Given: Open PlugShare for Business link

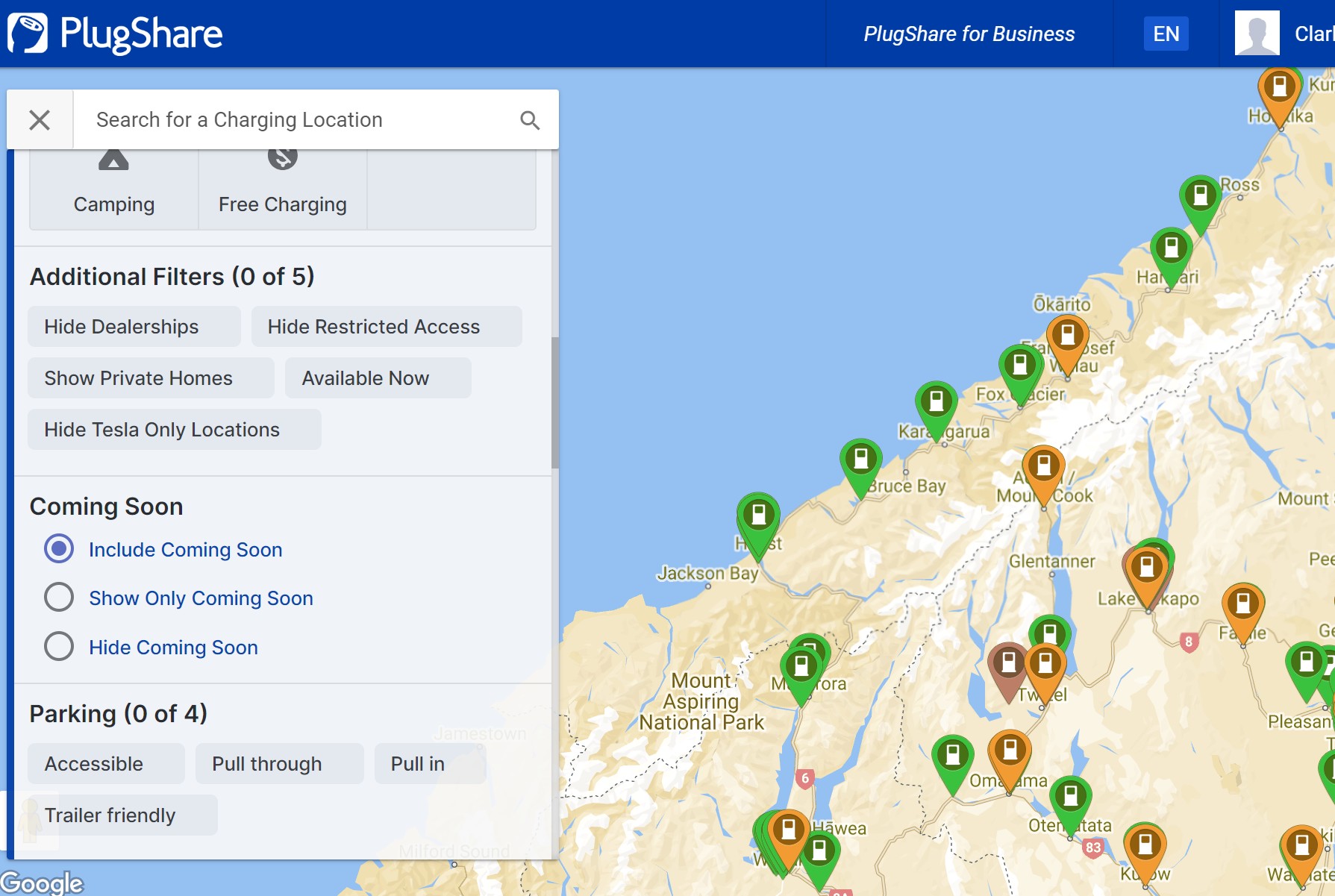Looking at the screenshot, I should (x=969, y=34).
